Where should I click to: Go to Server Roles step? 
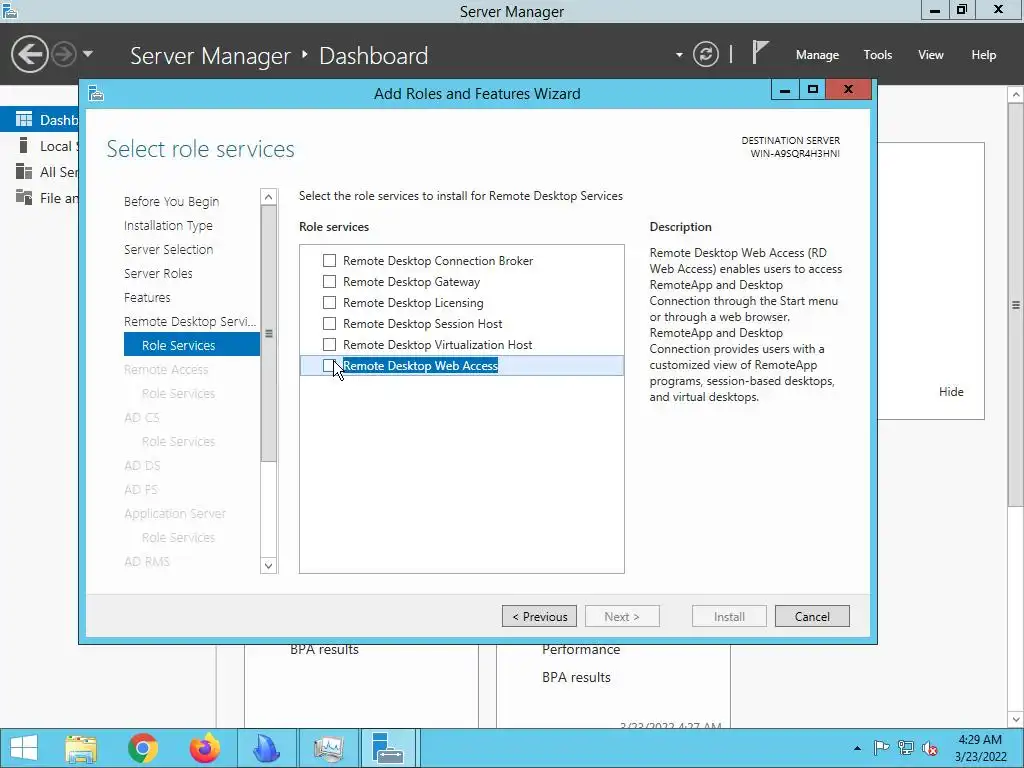pos(158,274)
